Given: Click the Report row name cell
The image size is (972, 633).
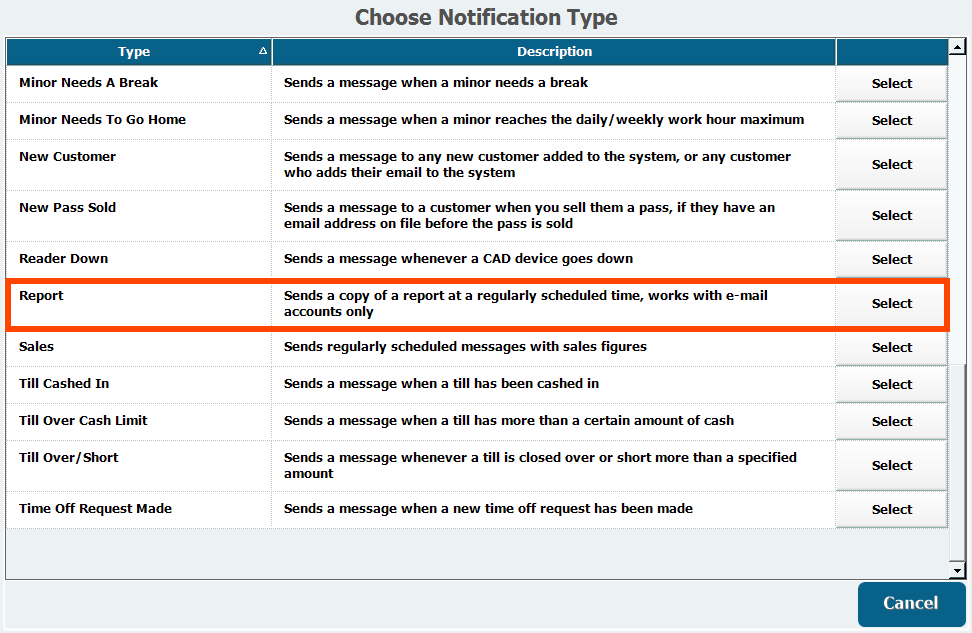Looking at the screenshot, I should click(x=41, y=296).
